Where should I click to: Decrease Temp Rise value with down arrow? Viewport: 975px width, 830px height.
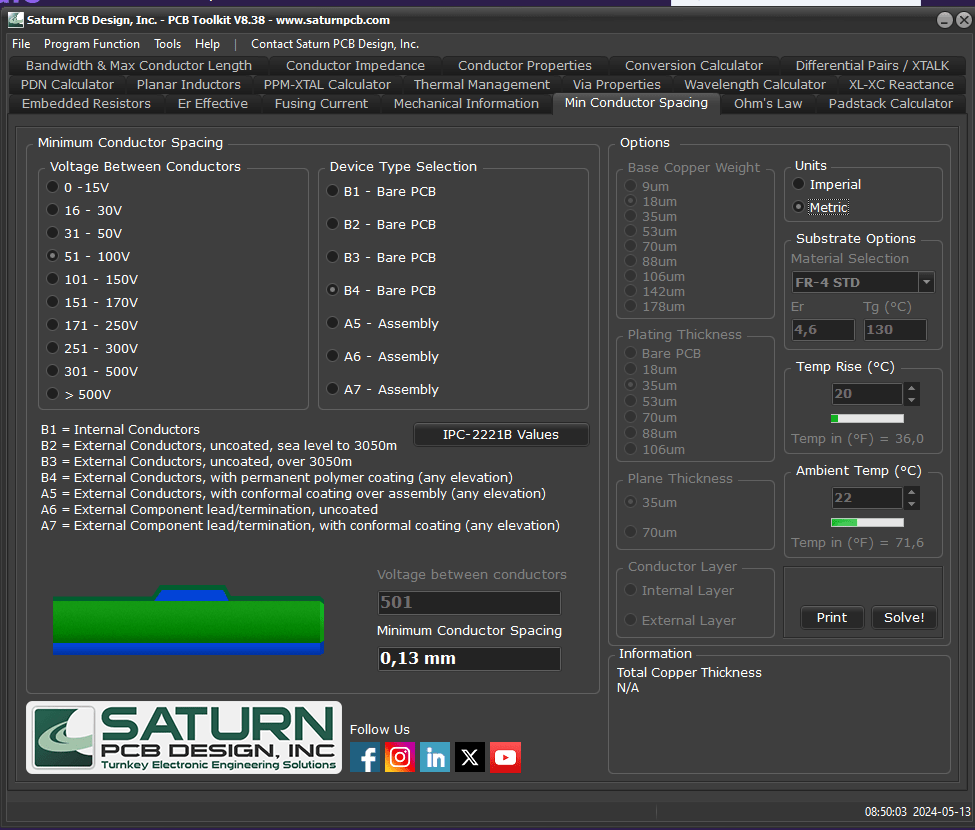click(x=912, y=400)
